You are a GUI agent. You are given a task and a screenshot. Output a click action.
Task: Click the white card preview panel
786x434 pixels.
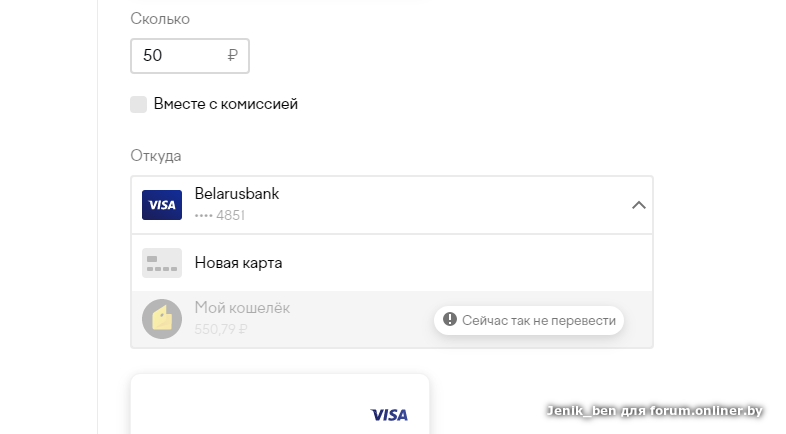(280, 405)
